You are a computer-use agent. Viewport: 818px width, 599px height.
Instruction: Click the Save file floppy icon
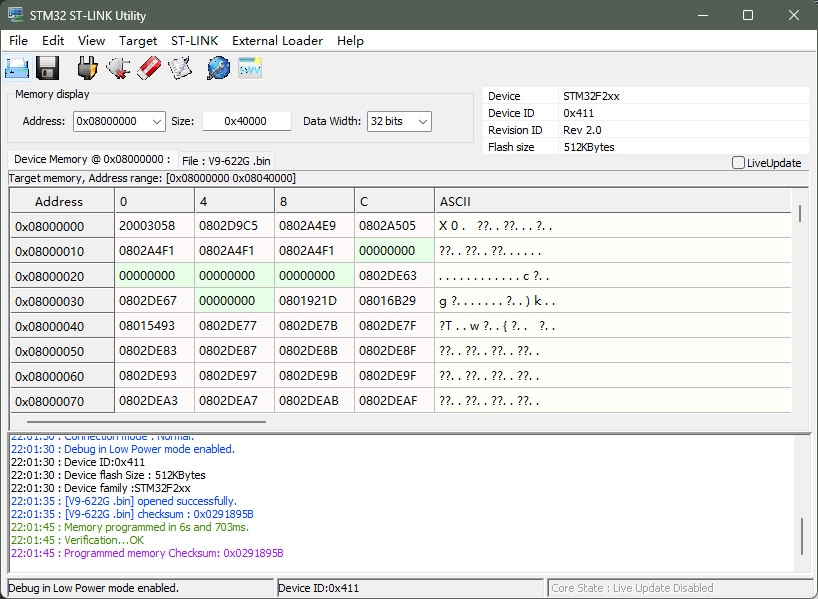pyautogui.click(x=47, y=68)
